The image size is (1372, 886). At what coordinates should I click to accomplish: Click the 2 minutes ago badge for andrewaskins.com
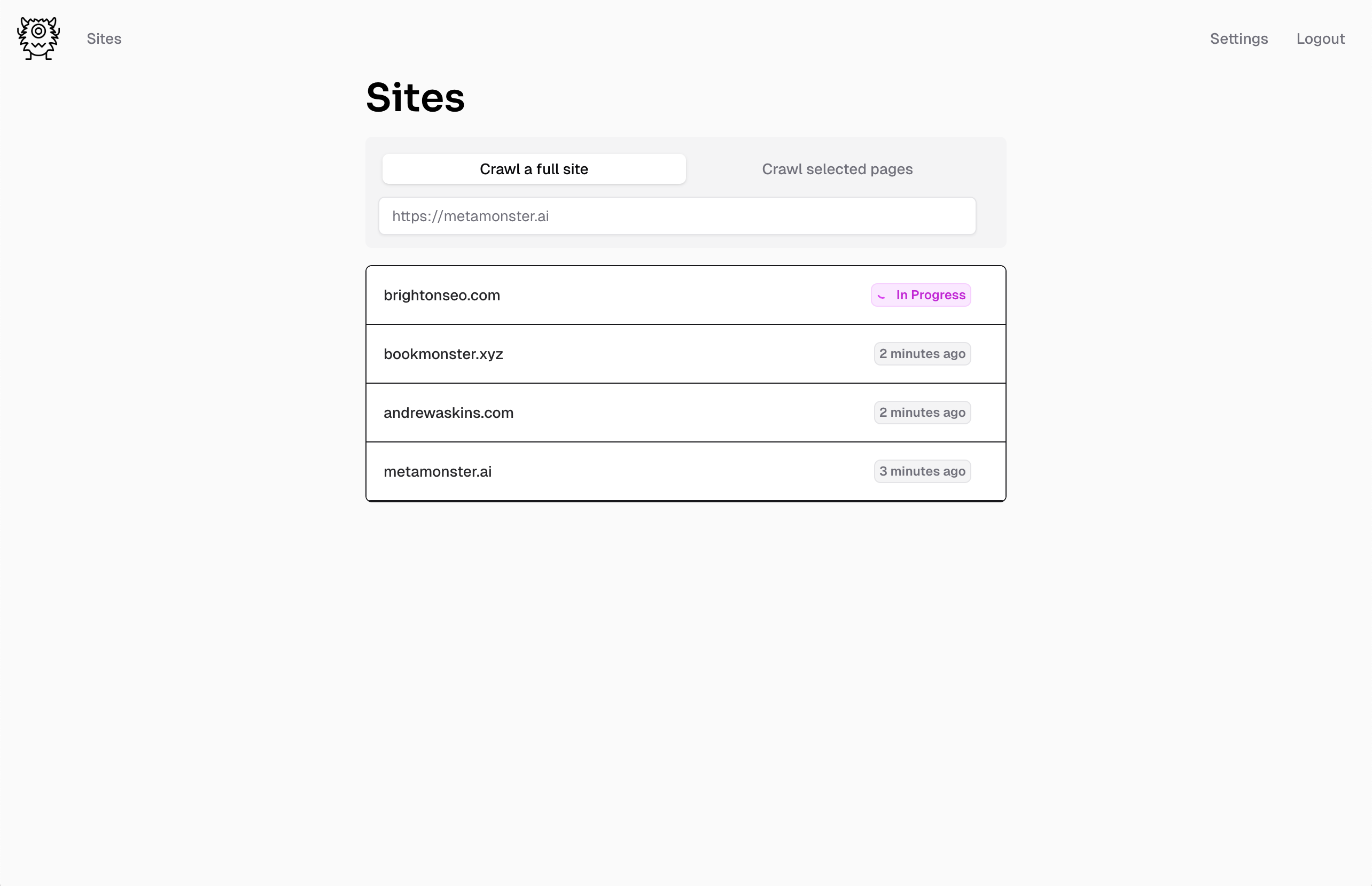(x=922, y=412)
